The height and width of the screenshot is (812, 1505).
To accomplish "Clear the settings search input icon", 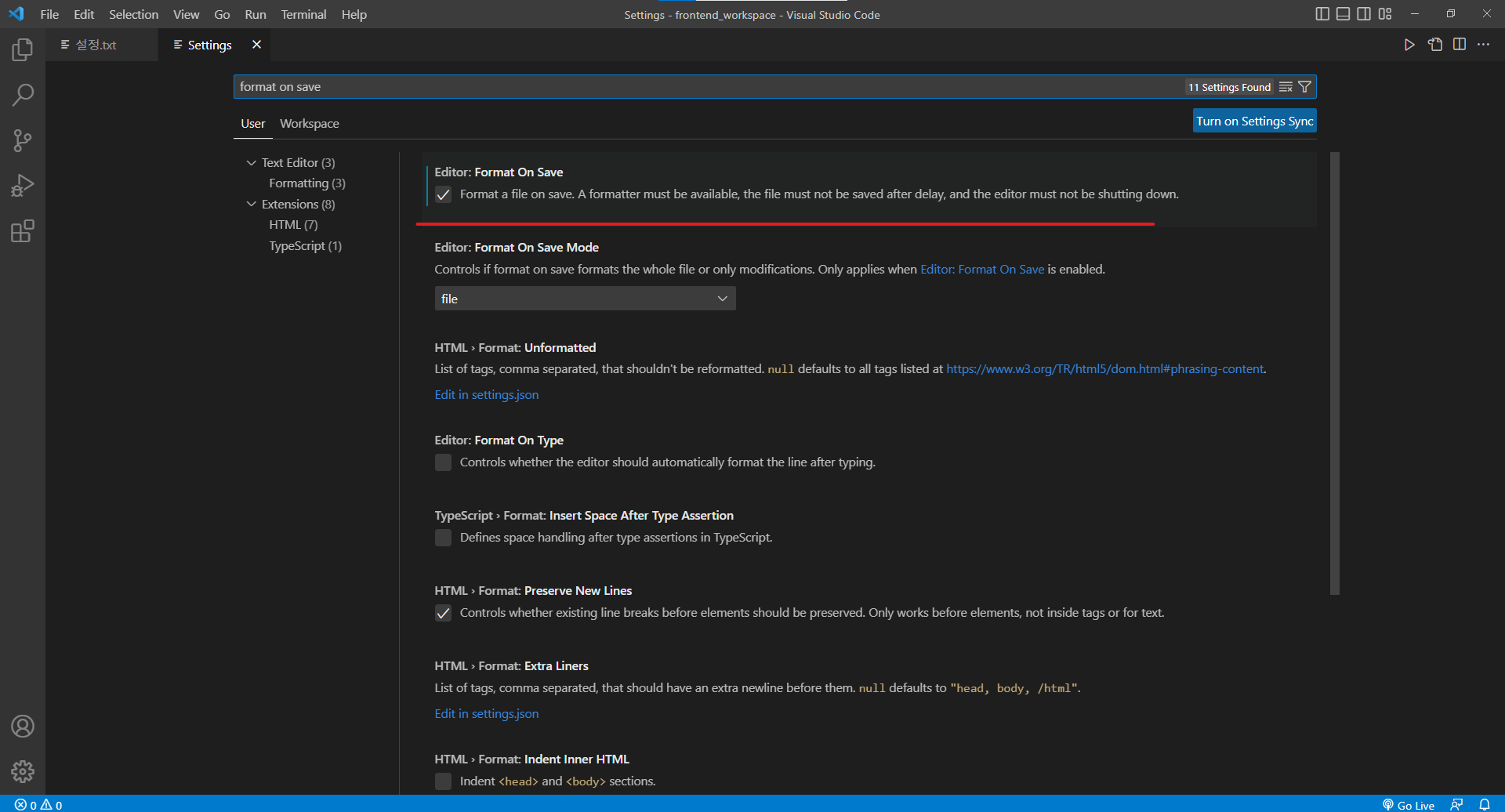I will [1286, 87].
